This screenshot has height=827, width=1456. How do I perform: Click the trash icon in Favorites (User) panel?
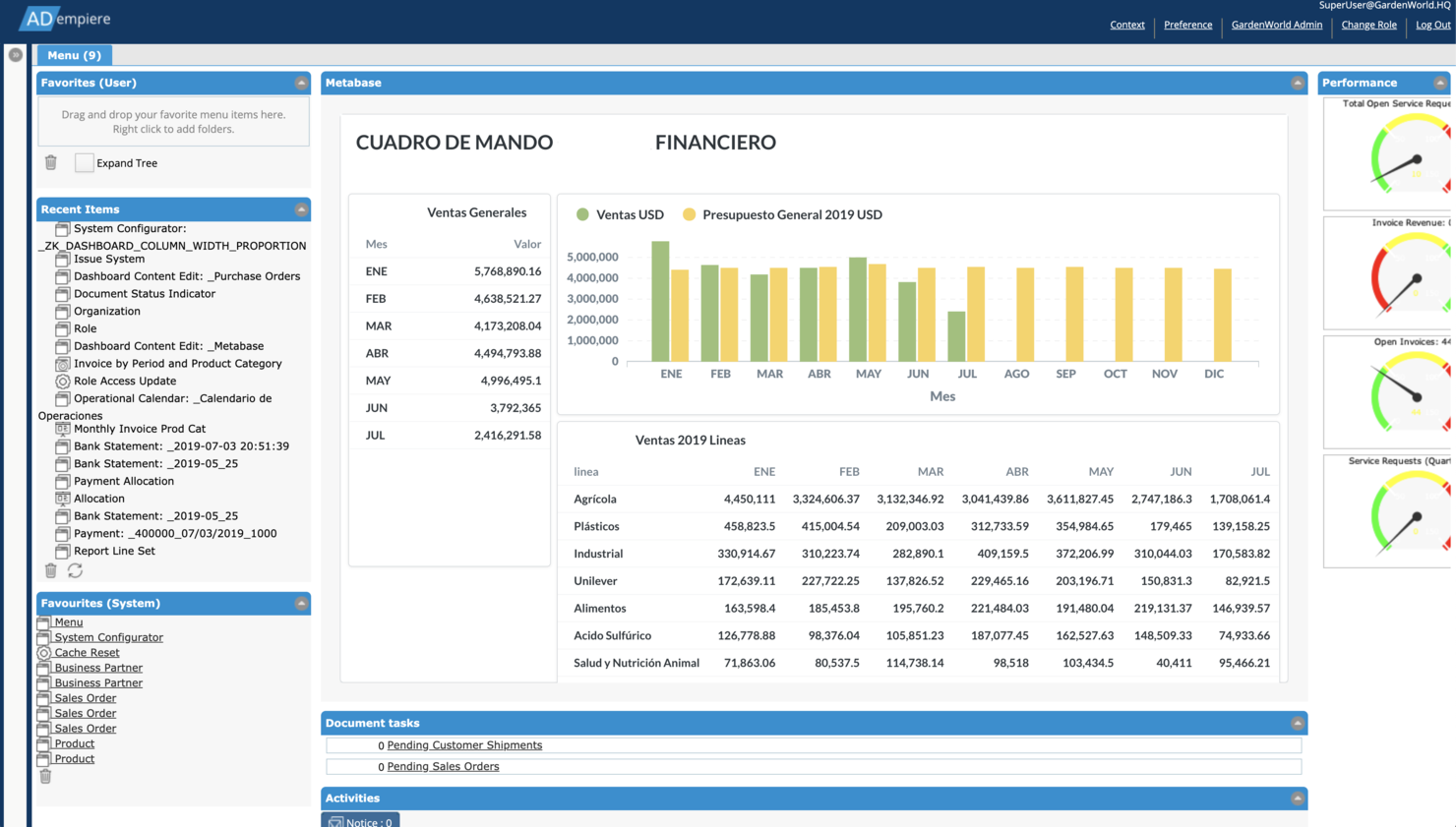(50, 162)
